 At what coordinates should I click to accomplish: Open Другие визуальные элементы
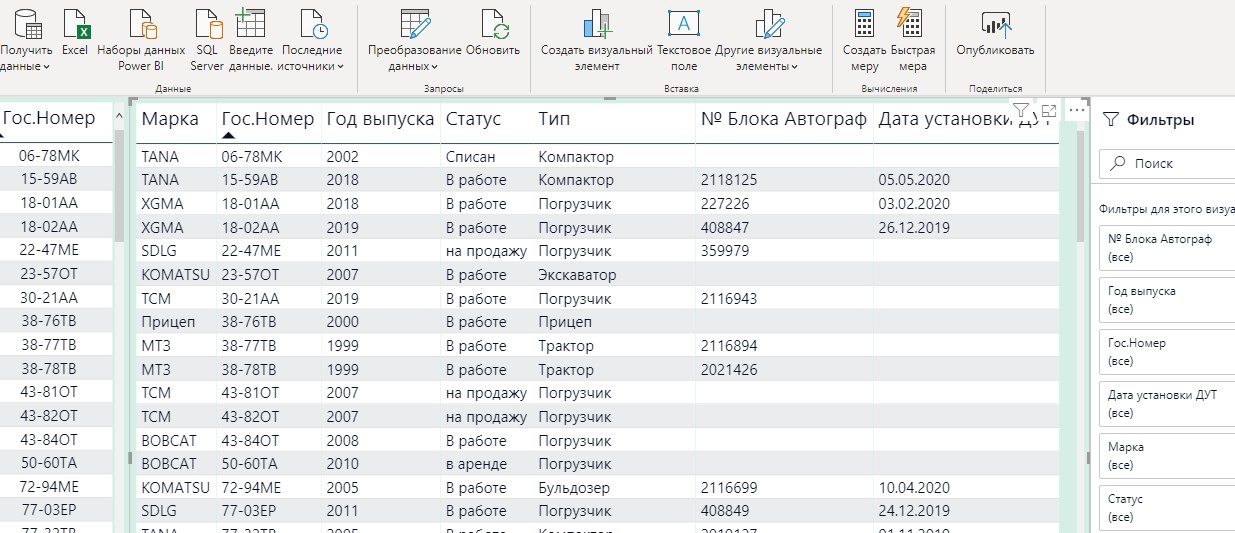(x=769, y=38)
